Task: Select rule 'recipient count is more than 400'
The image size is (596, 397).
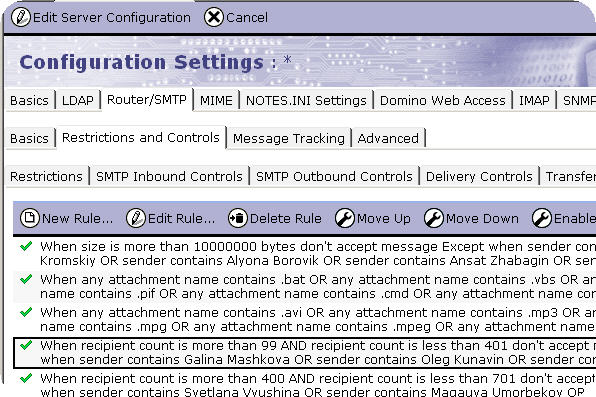Action: (183, 379)
